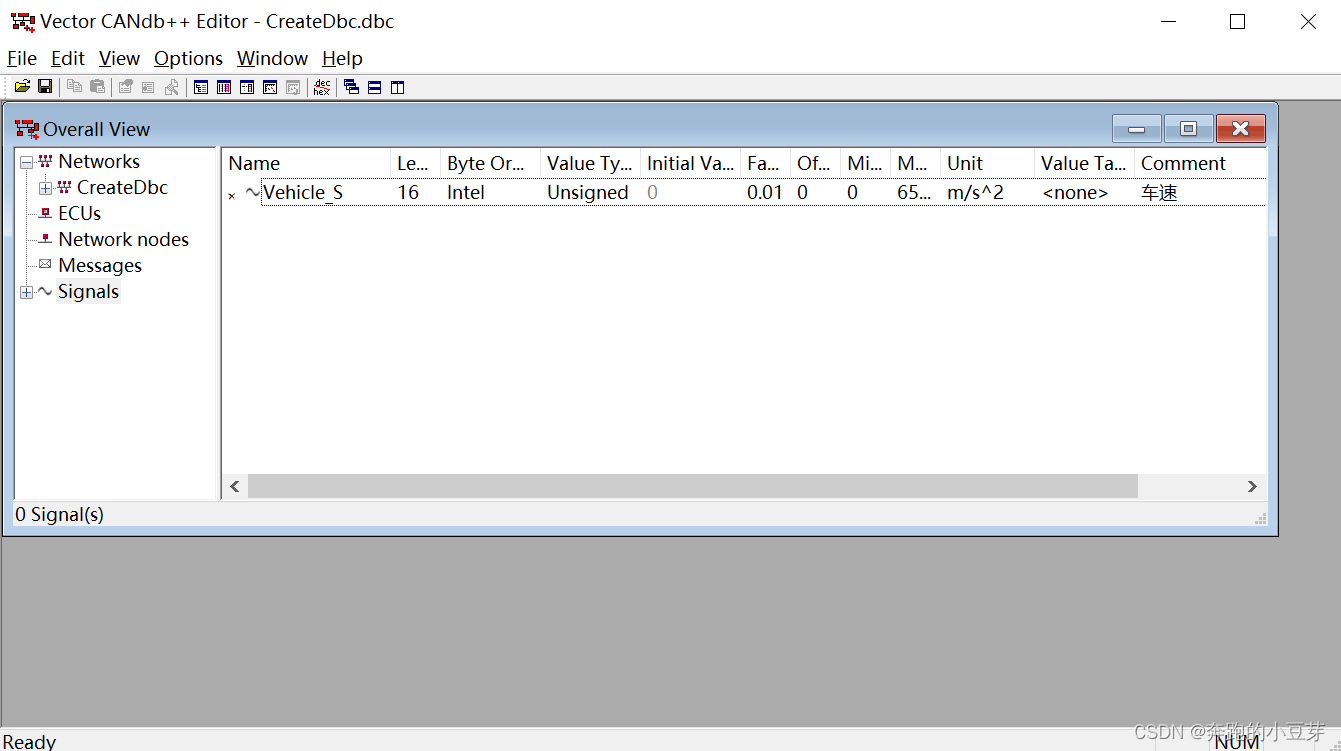1341x751 pixels.
Task: Click the grayed Copy toolbar icon
Action: point(75,87)
